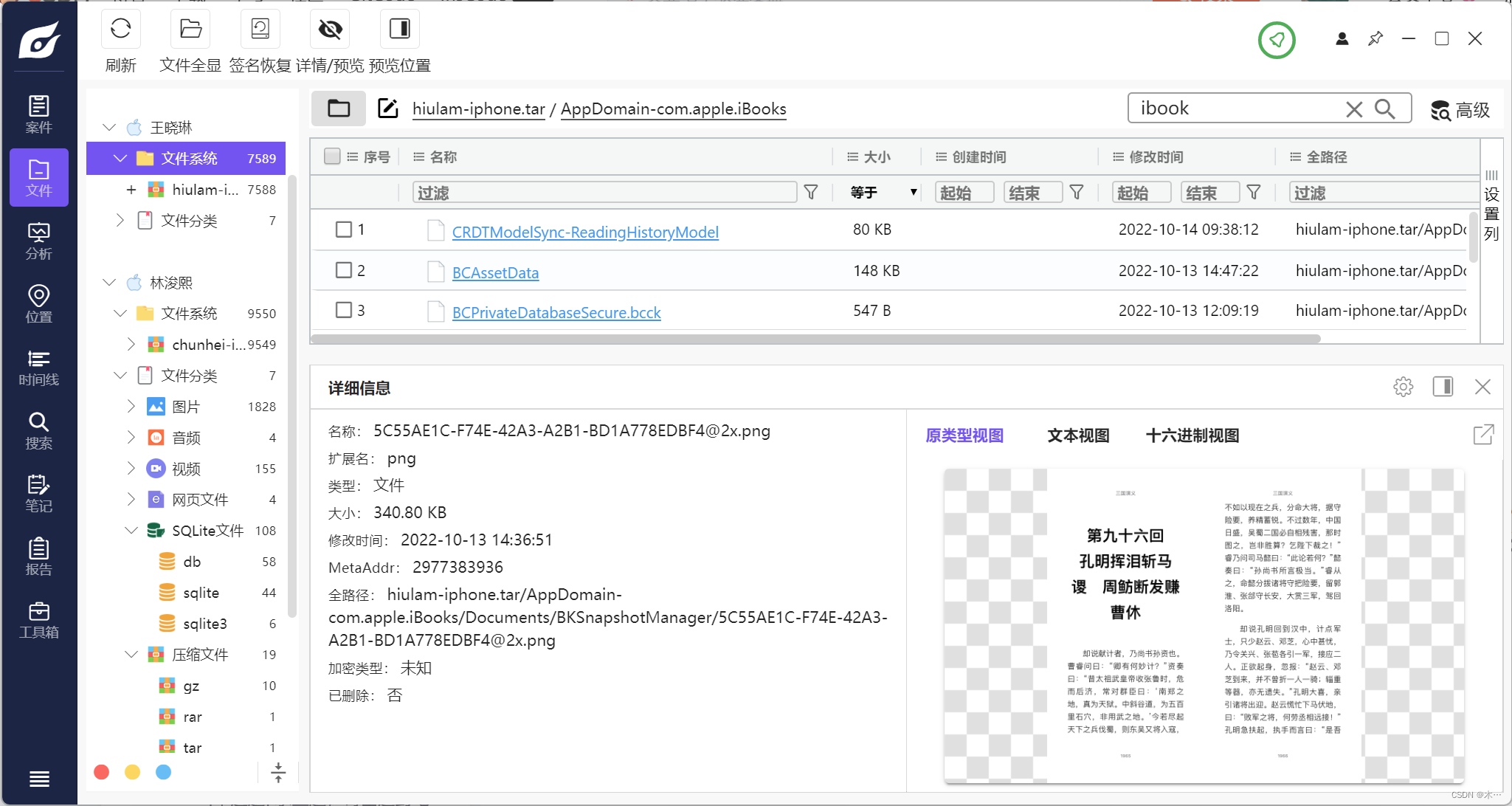Click the red color dot

click(x=102, y=772)
